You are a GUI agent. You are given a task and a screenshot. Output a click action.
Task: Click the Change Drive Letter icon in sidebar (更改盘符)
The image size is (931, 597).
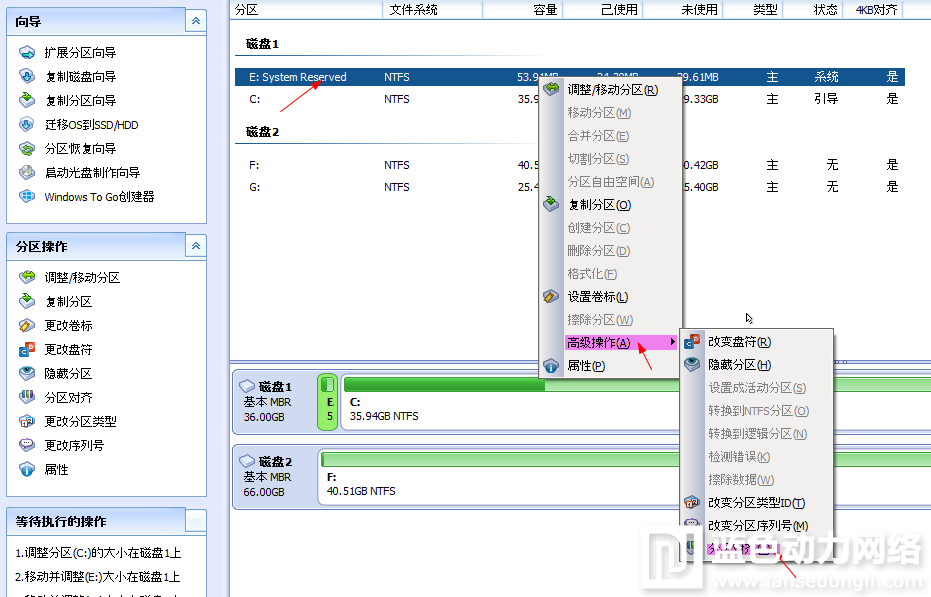27,349
